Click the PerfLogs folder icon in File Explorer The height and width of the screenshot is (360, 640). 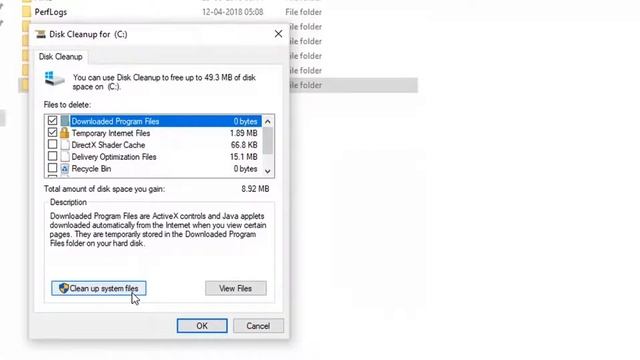(27, 11)
